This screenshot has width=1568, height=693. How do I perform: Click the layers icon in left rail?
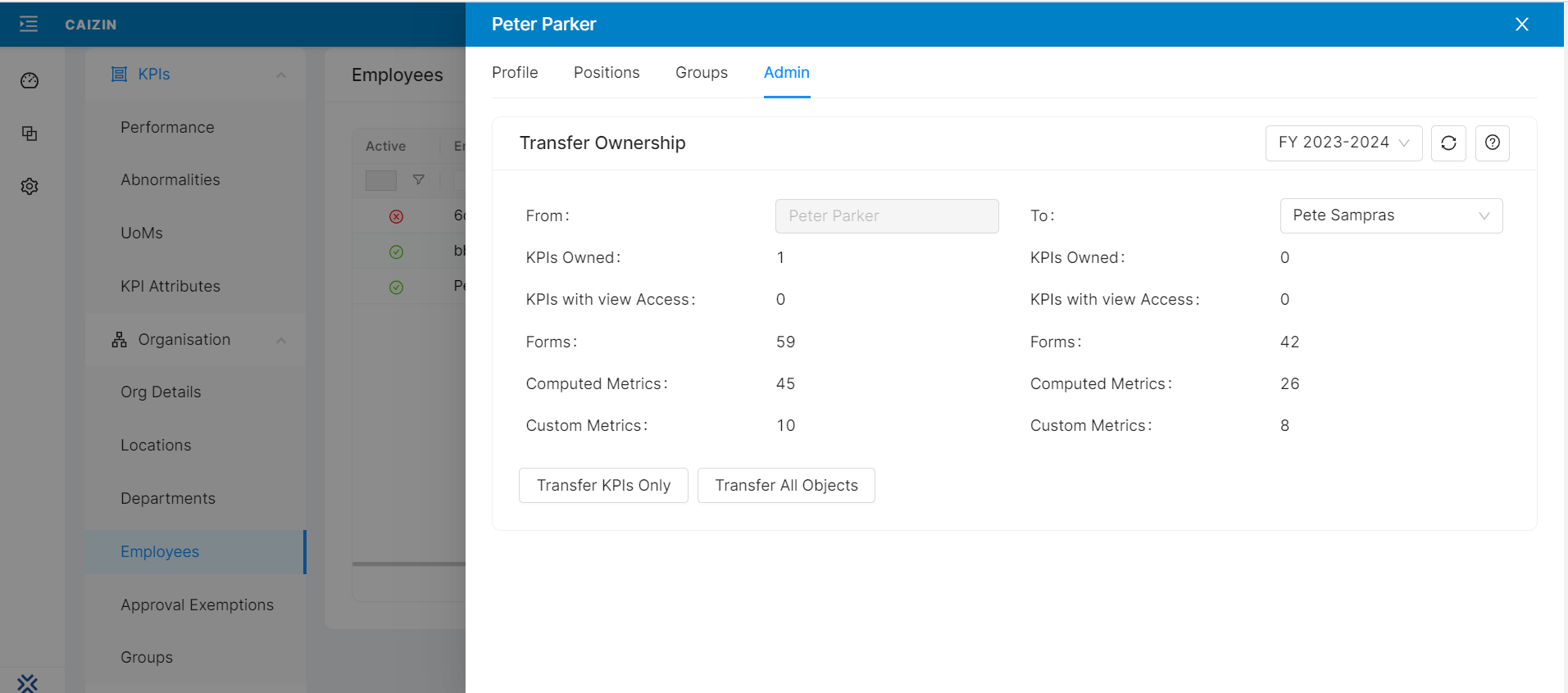click(30, 134)
